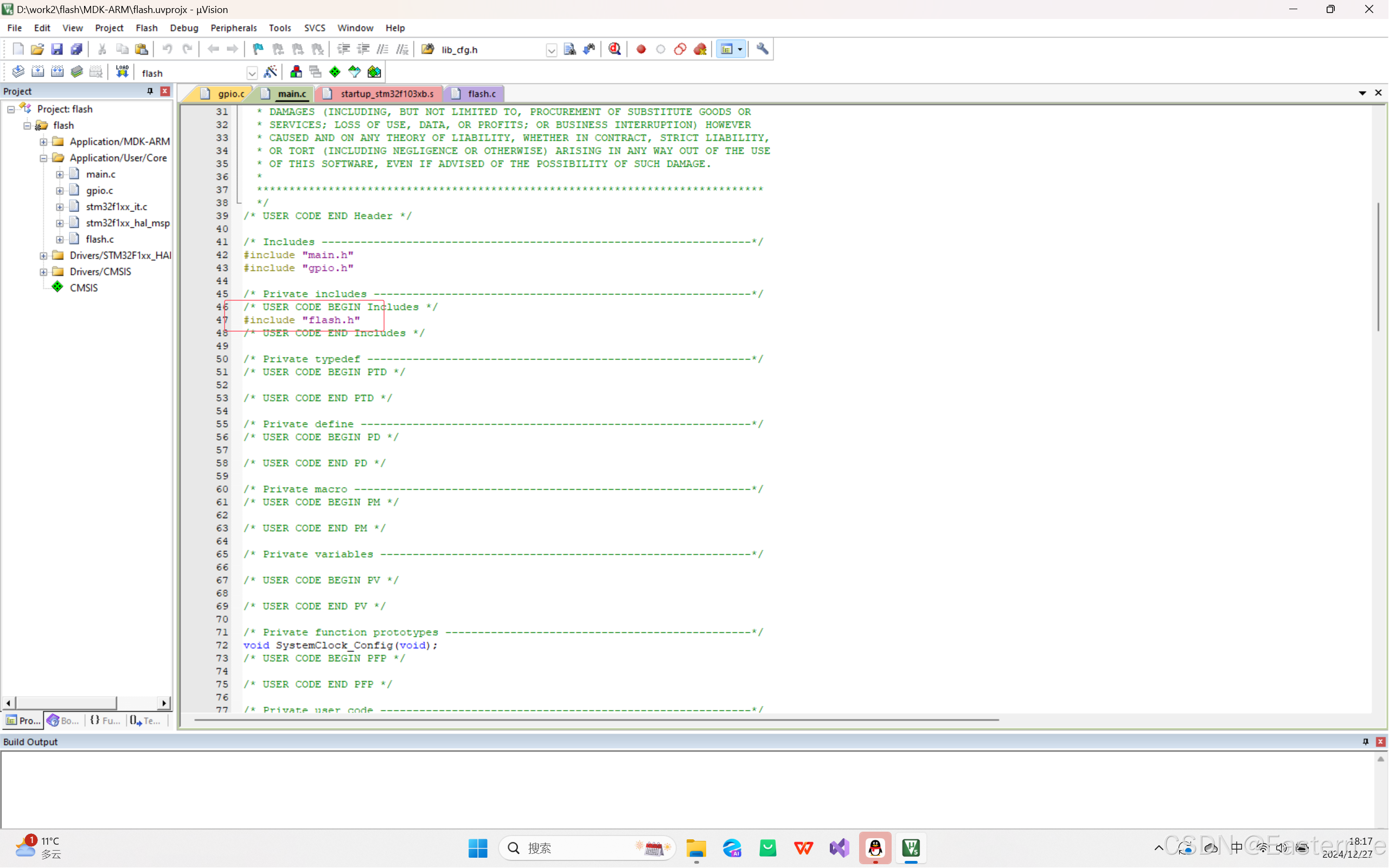Image resolution: width=1389 pixels, height=868 pixels.
Task: Click Insert Bookmark flag icon
Action: tap(258, 49)
